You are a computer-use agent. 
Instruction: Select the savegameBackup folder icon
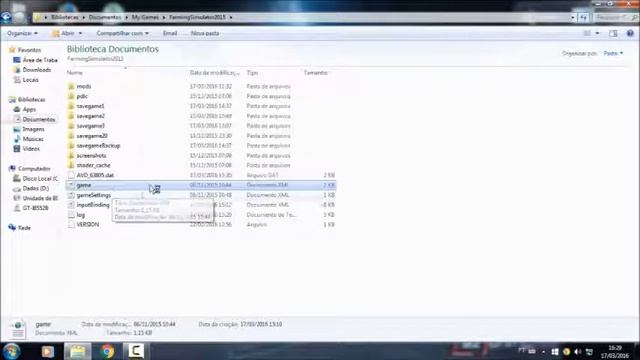tap(71, 146)
